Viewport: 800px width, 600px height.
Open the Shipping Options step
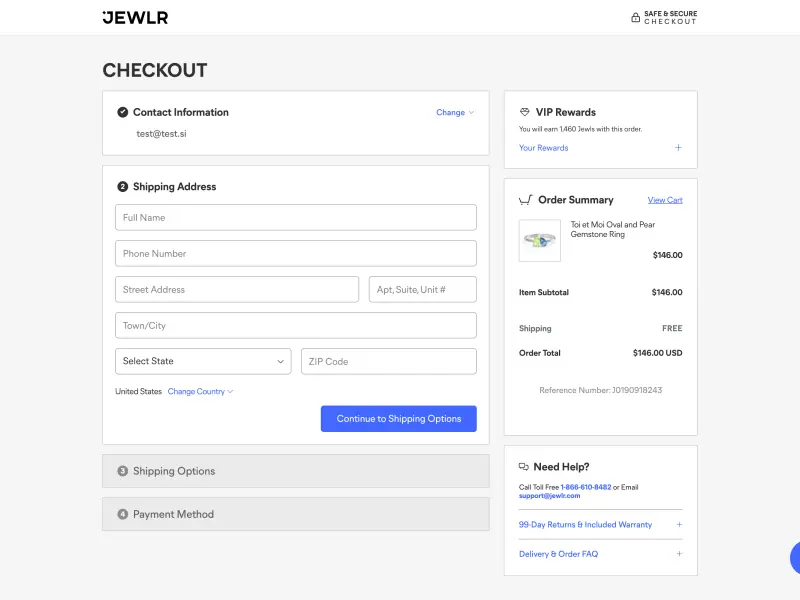[x=295, y=471]
